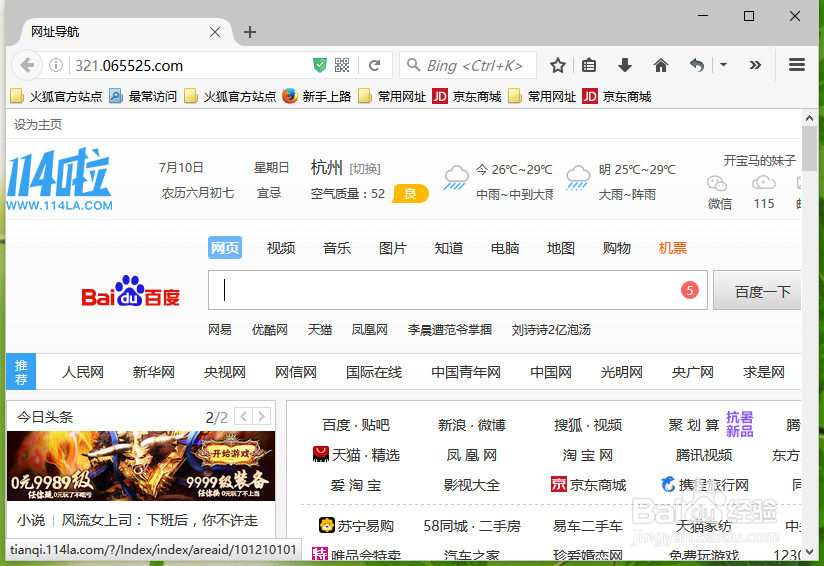
Task: Click the red 5 badge in search box
Action: pos(689,290)
